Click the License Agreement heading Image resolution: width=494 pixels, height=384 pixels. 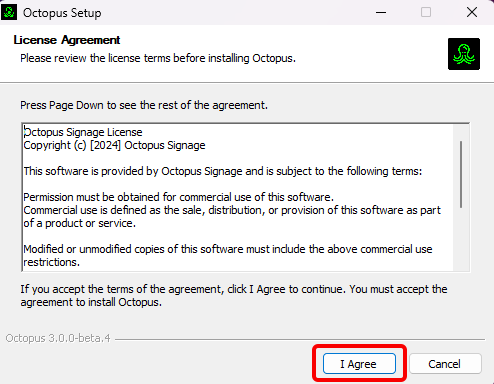pyautogui.click(x=67, y=40)
